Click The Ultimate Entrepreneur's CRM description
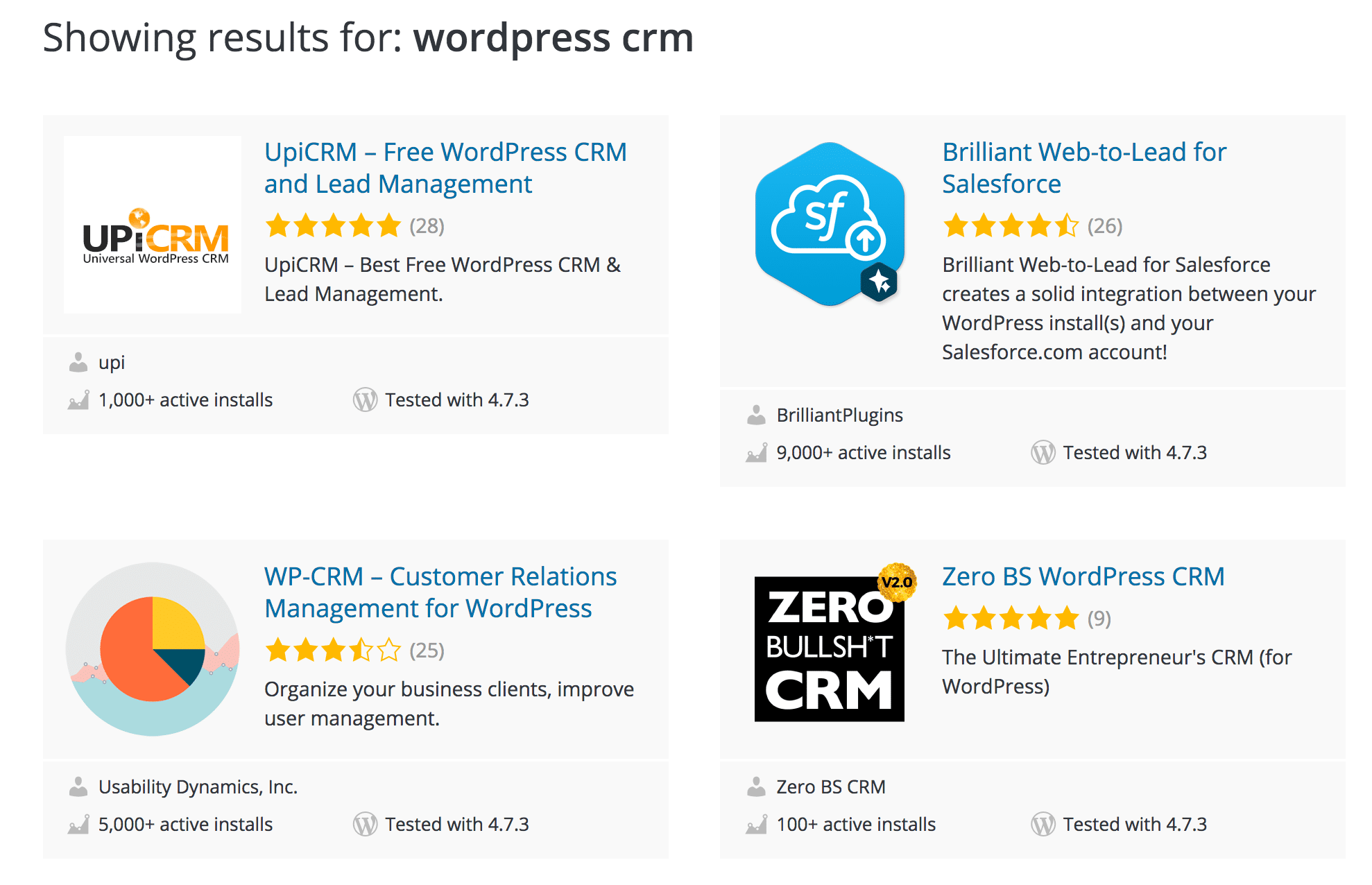 coord(1117,672)
